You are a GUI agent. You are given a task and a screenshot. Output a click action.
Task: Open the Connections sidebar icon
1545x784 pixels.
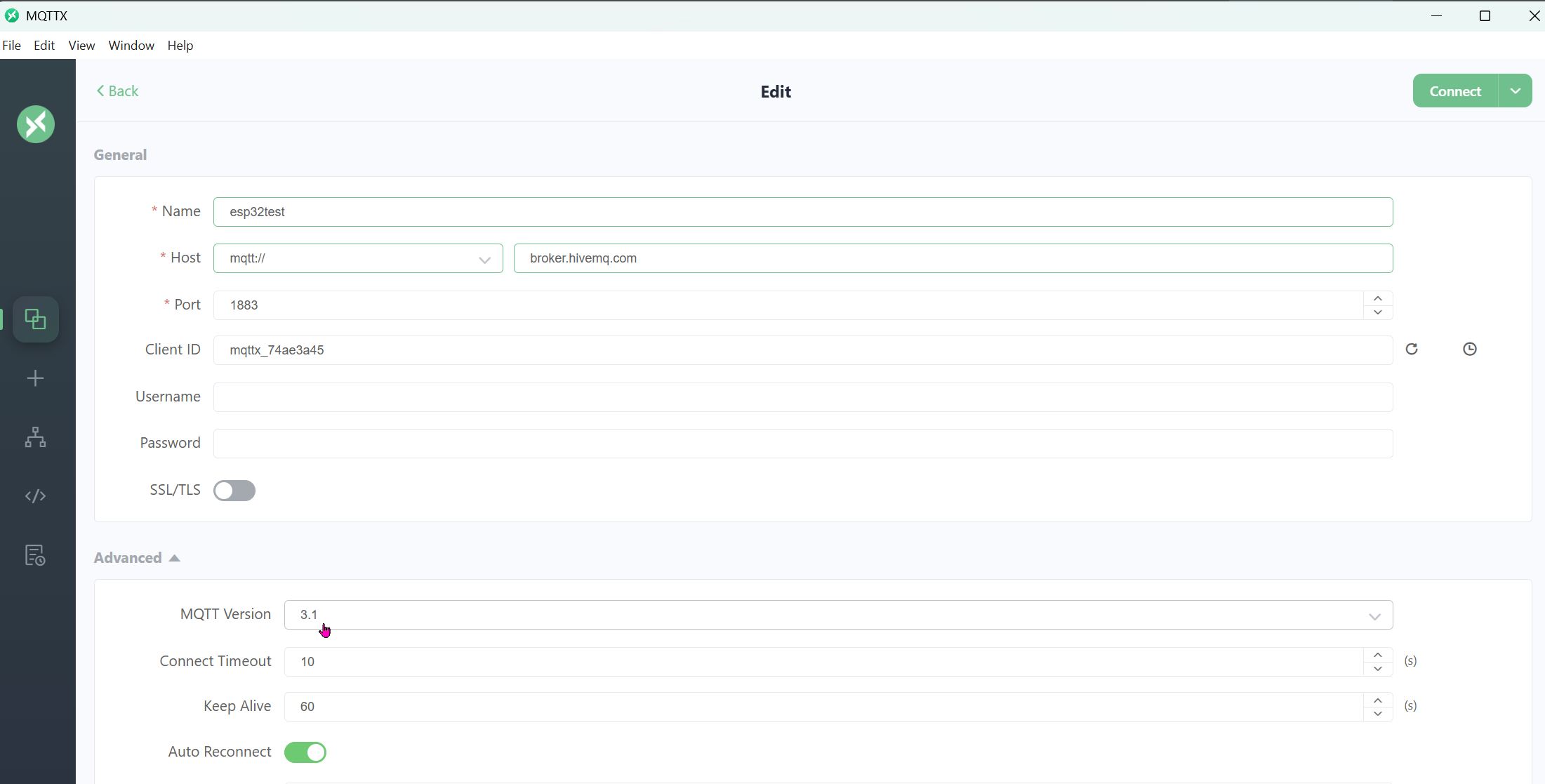tap(36, 319)
